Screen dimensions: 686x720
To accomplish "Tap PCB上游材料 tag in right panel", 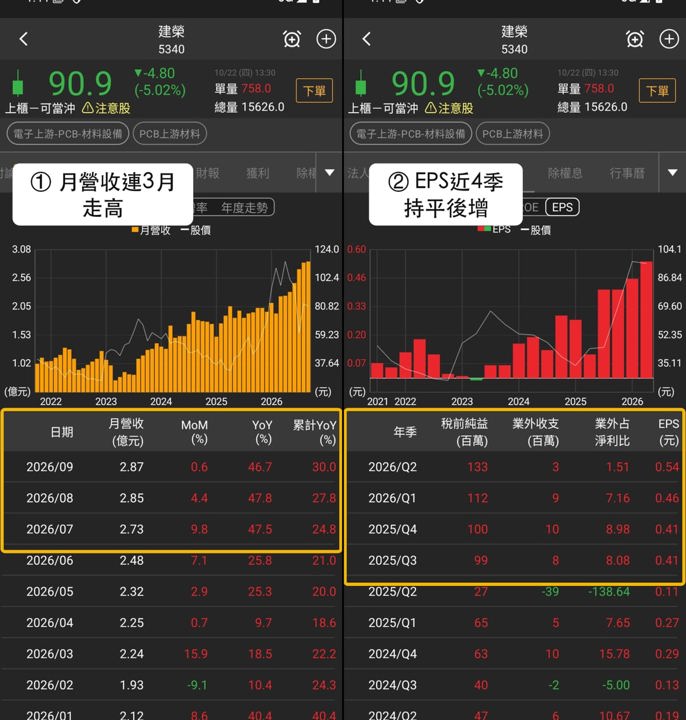I will click(x=513, y=134).
